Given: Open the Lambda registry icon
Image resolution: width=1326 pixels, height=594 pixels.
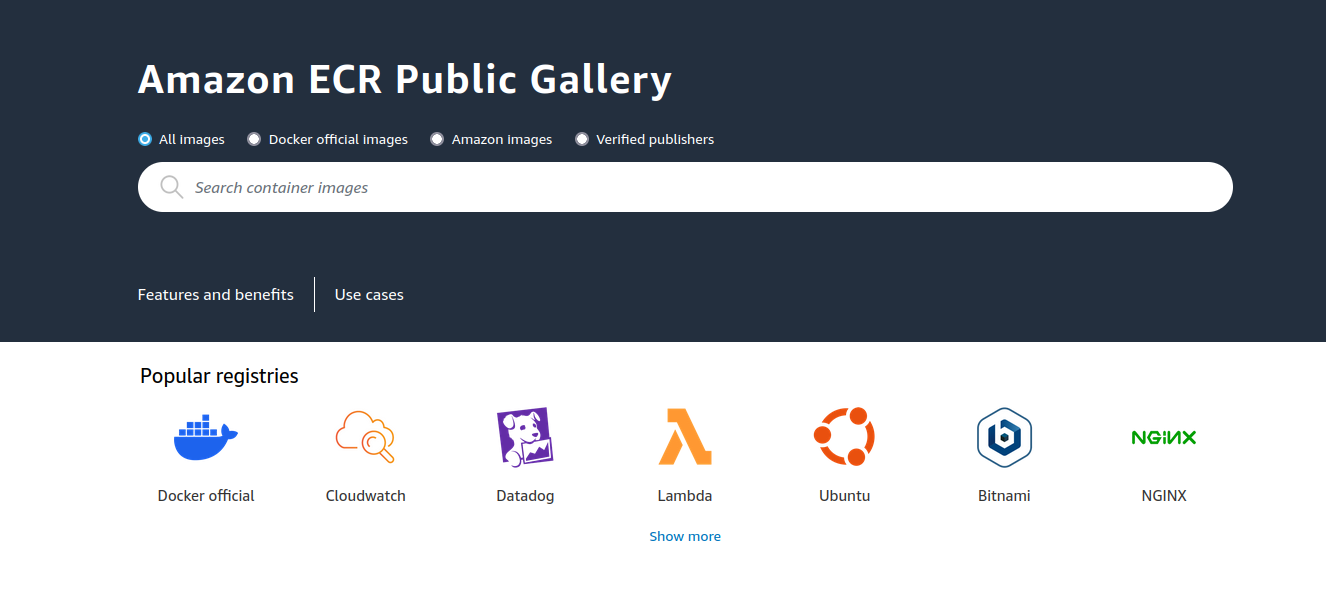Looking at the screenshot, I should (685, 437).
